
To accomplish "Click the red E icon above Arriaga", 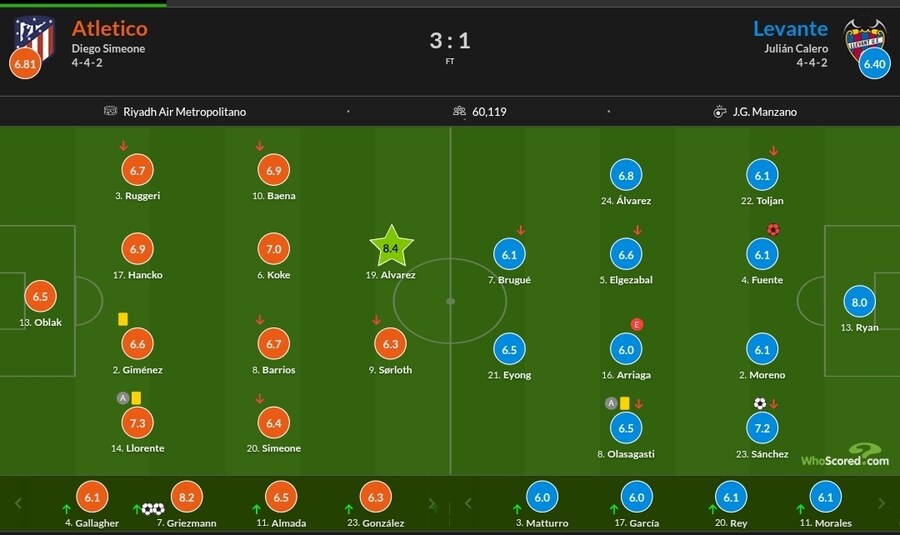I will 636,324.
